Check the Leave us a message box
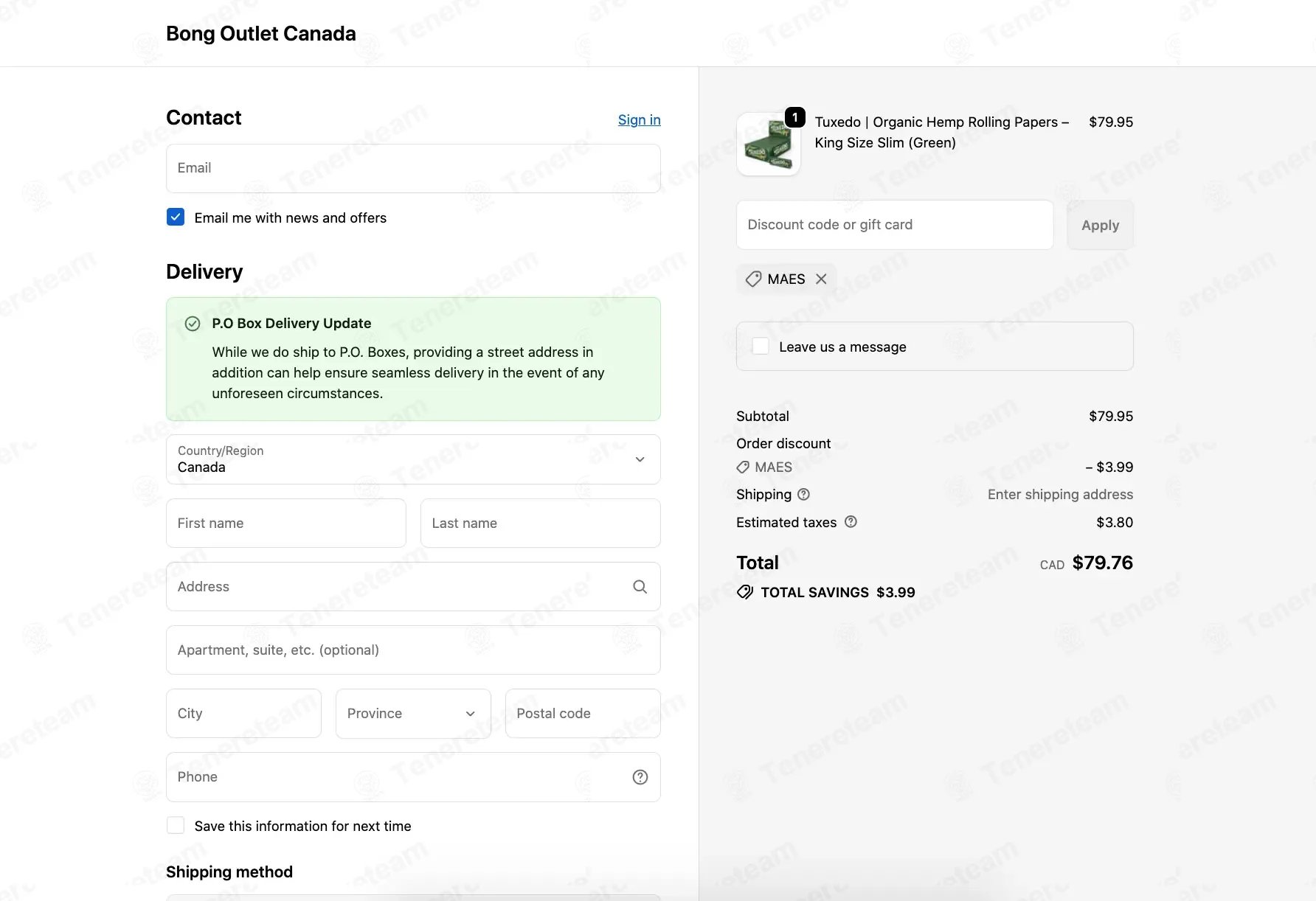This screenshot has height=901, width=1316. click(x=761, y=347)
